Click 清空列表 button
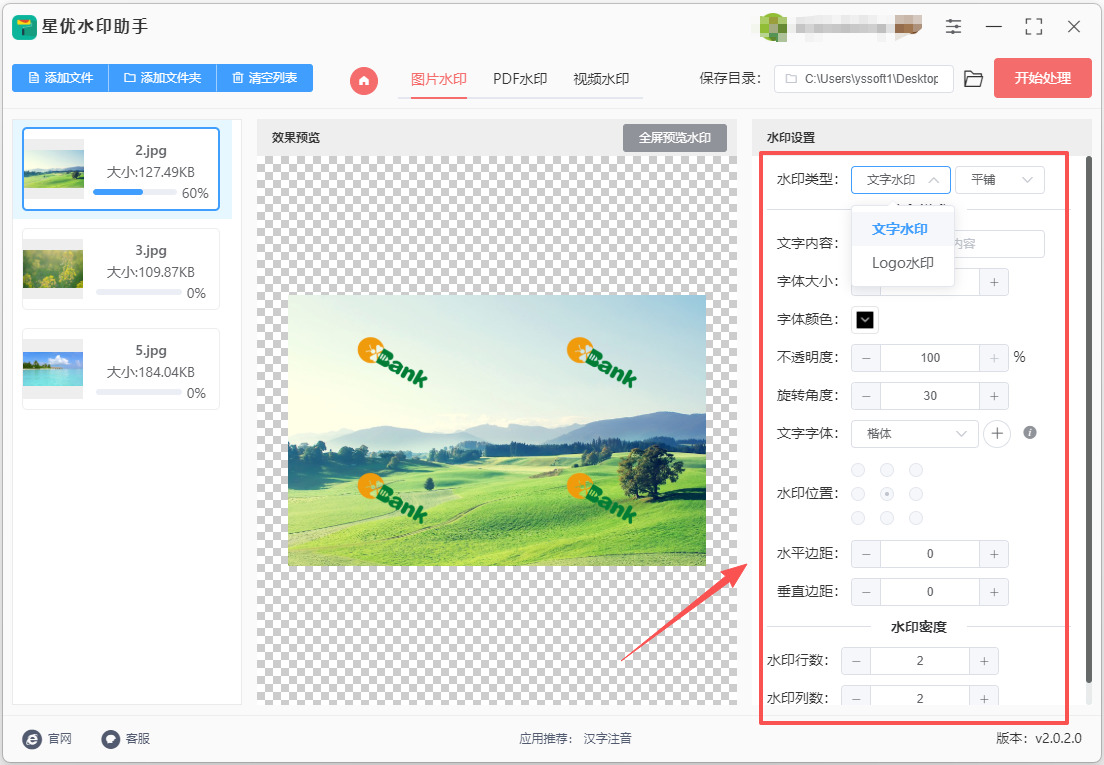Image resolution: width=1104 pixels, height=765 pixels. 265,78
